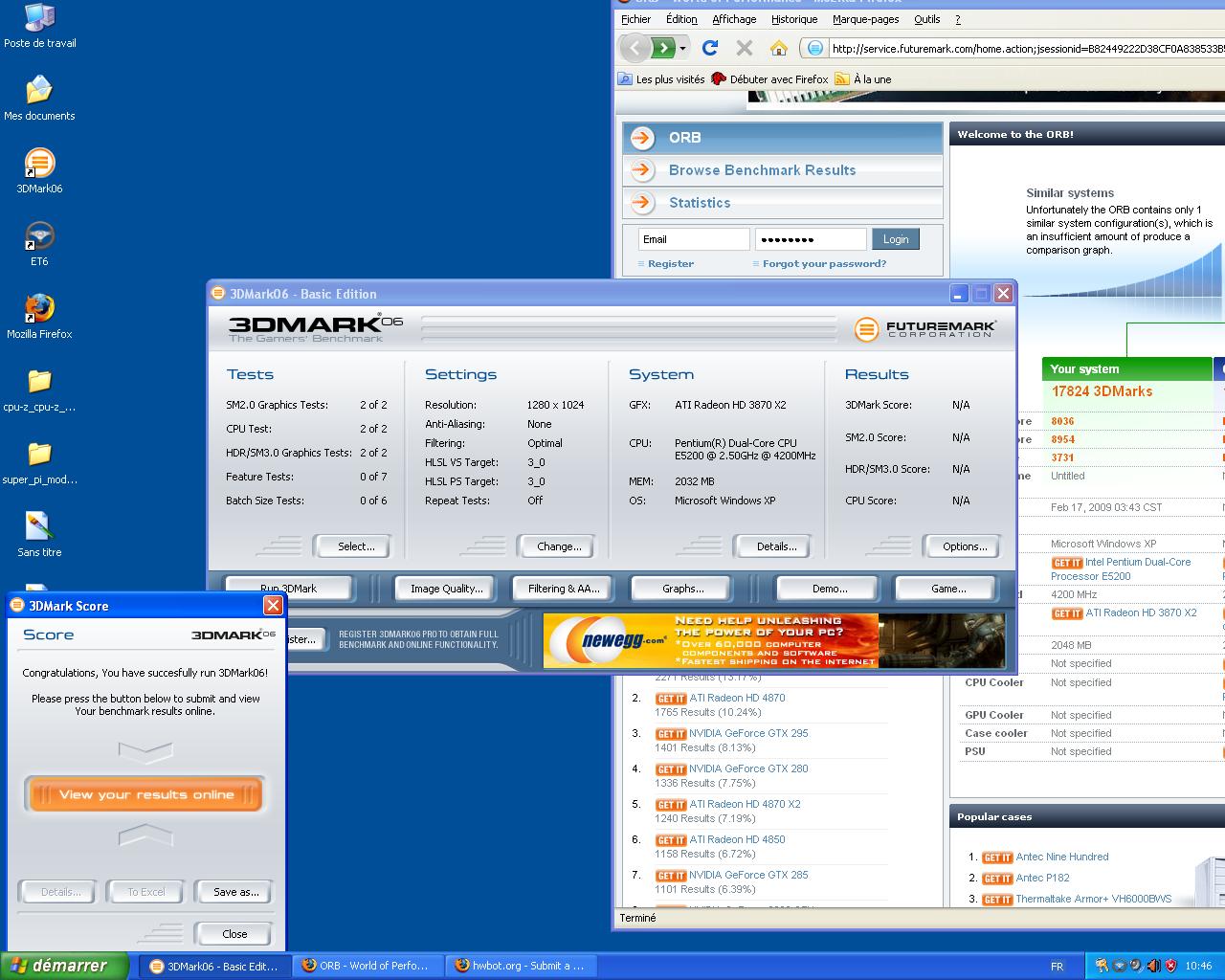The image size is (1225, 980).
Task: Click the Futuremark Corporation logo in 3DMark06
Action: point(924,329)
